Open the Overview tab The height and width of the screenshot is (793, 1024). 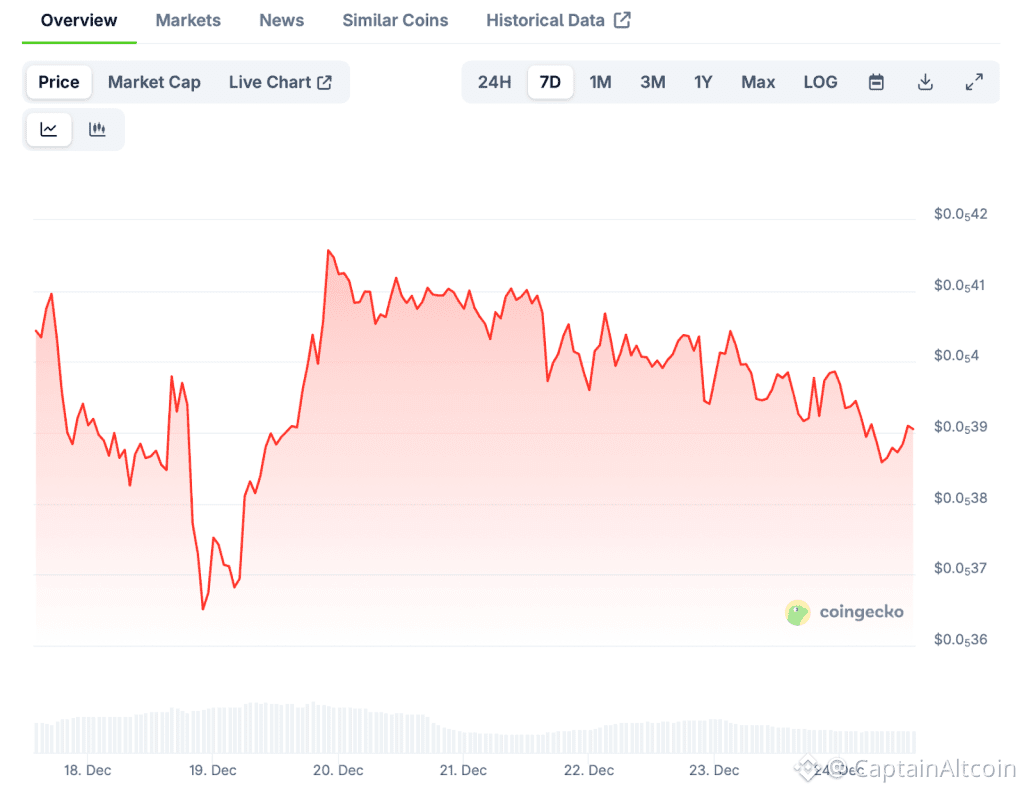(79, 20)
